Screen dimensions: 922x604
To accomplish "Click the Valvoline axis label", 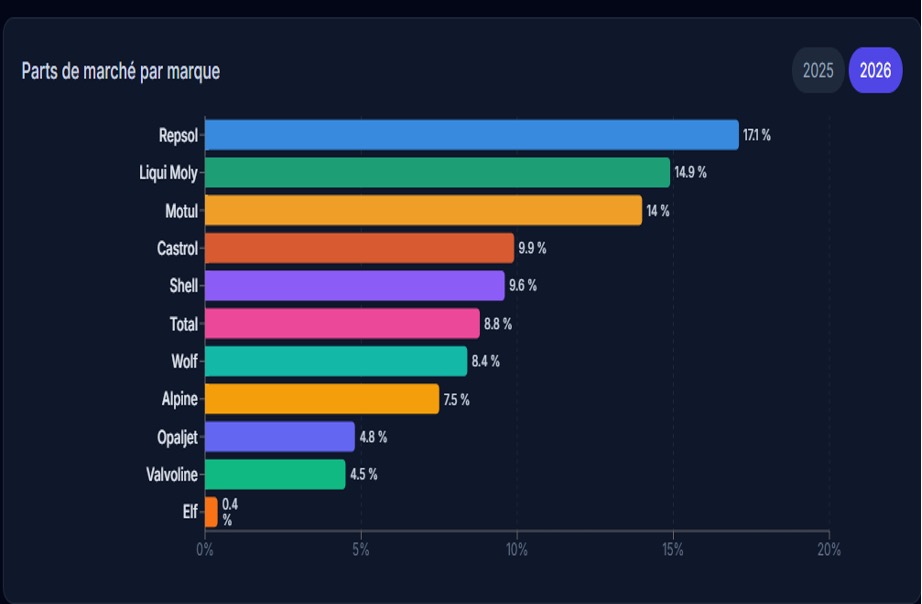I will [x=172, y=474].
